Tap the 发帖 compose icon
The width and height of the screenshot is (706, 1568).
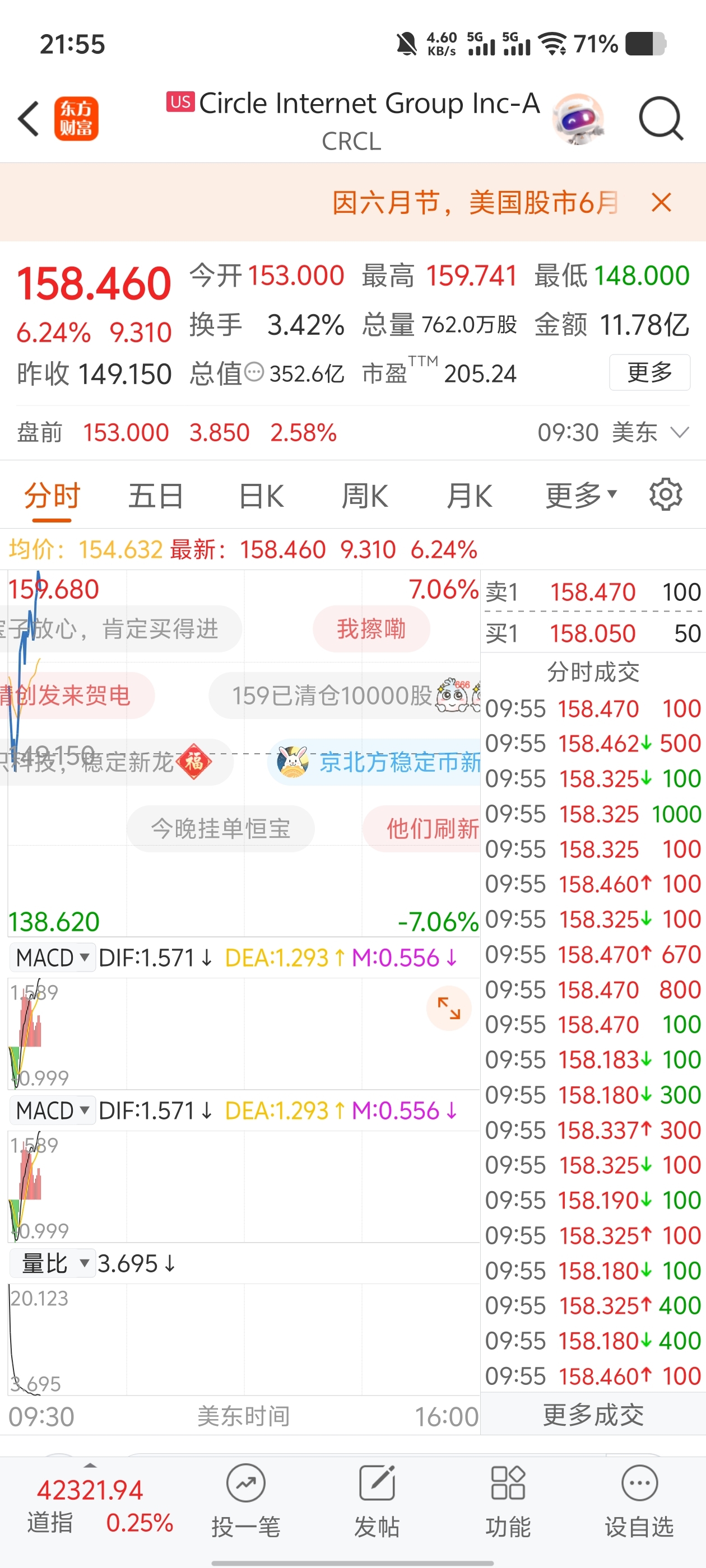[377, 1484]
